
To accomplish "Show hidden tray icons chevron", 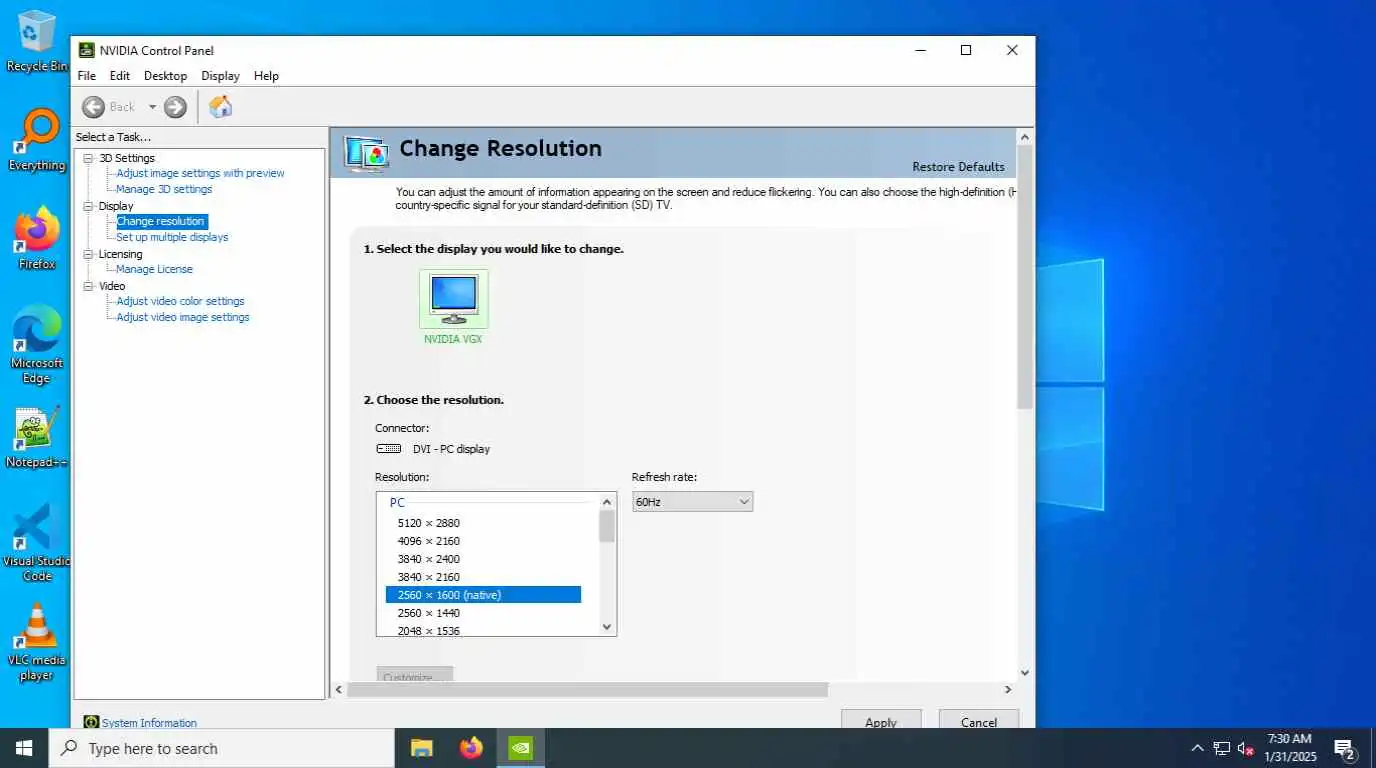I will [x=1197, y=748].
